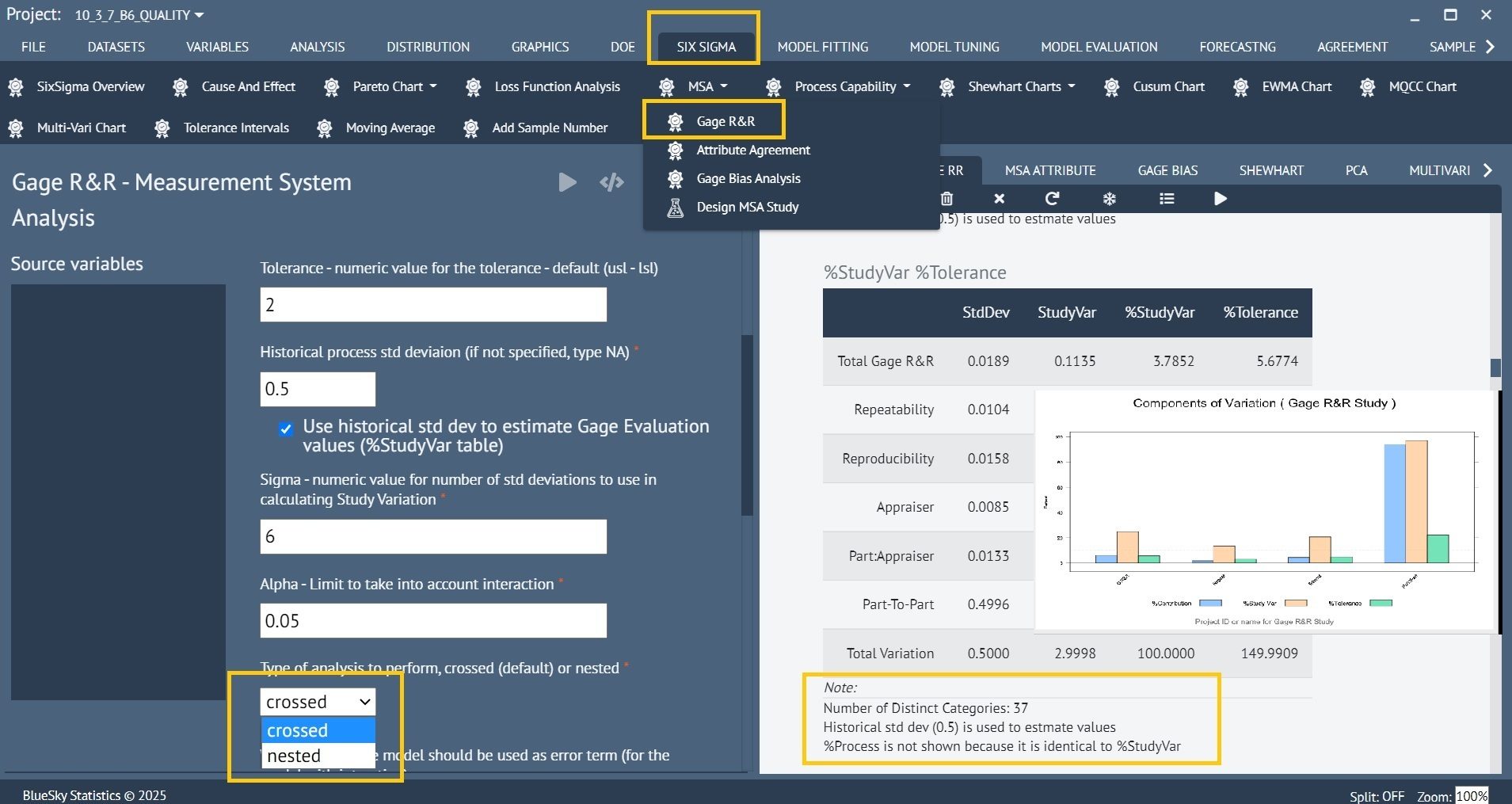Click the refresh icon in output toolbar
This screenshot has width=1512, height=804.
pyautogui.click(x=1052, y=199)
